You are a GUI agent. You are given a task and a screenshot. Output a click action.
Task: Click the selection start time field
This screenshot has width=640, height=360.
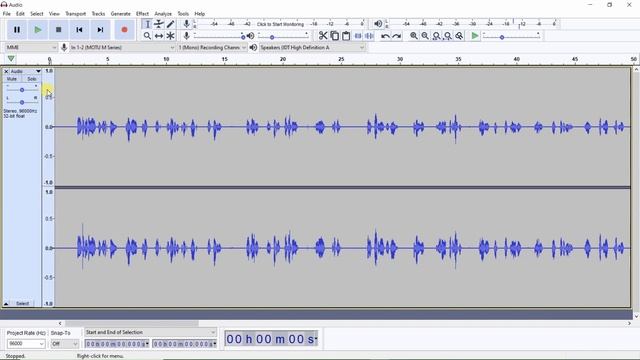(x=117, y=344)
